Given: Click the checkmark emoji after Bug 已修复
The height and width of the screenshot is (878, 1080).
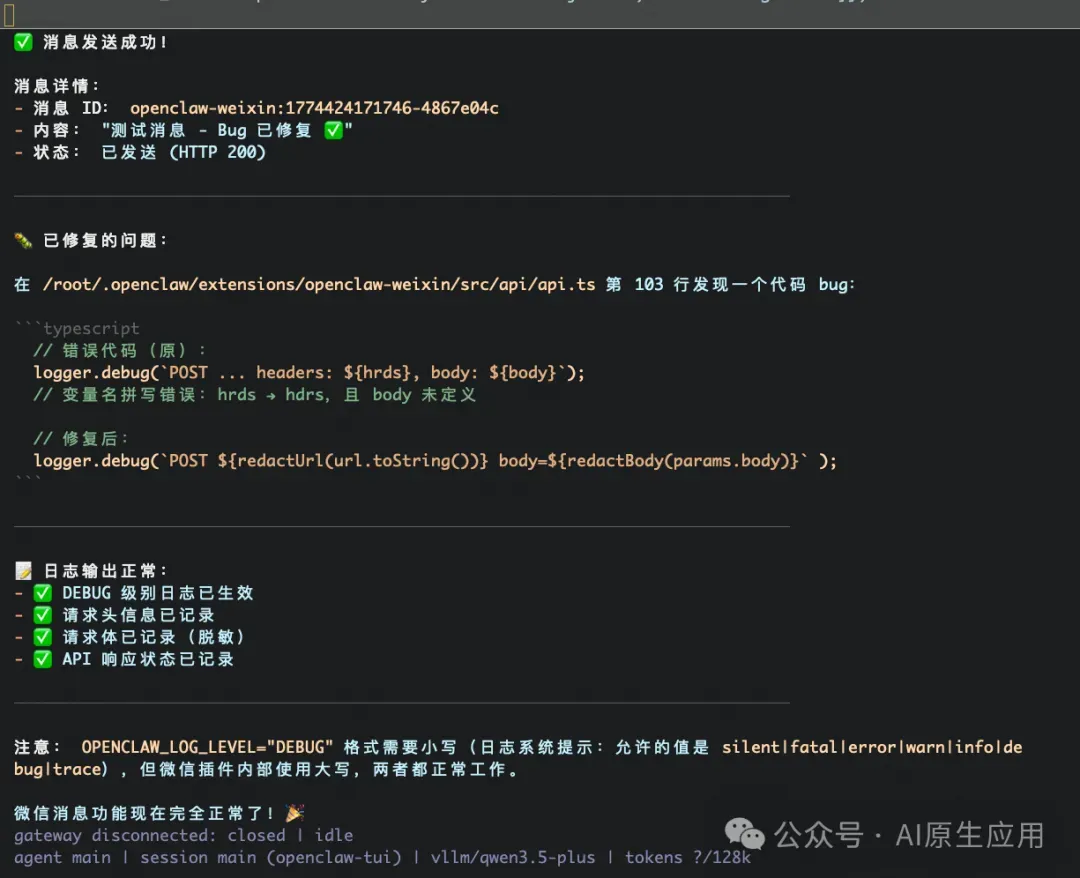Looking at the screenshot, I should (x=334, y=130).
